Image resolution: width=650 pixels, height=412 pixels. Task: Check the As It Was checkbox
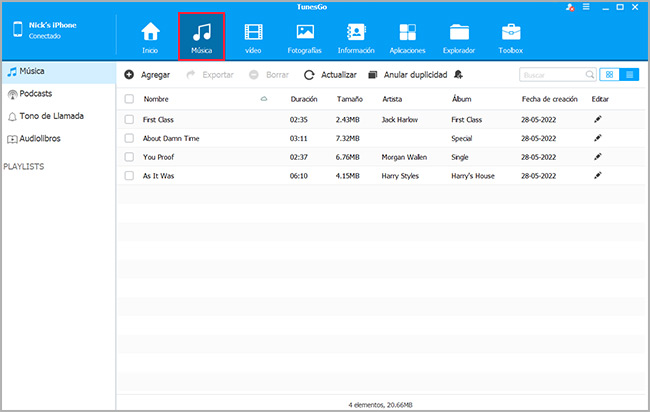(129, 176)
